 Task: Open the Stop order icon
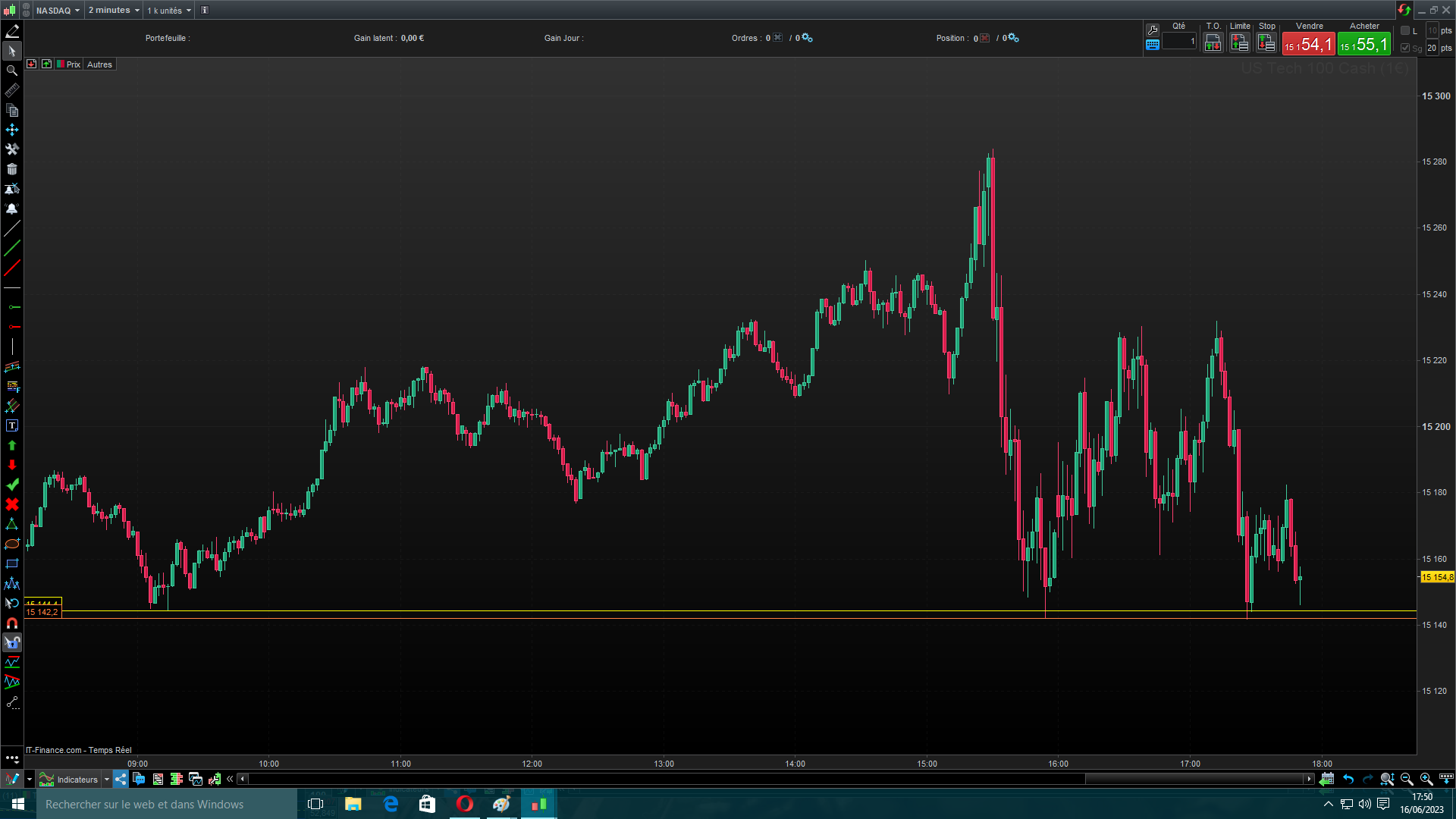(1266, 43)
